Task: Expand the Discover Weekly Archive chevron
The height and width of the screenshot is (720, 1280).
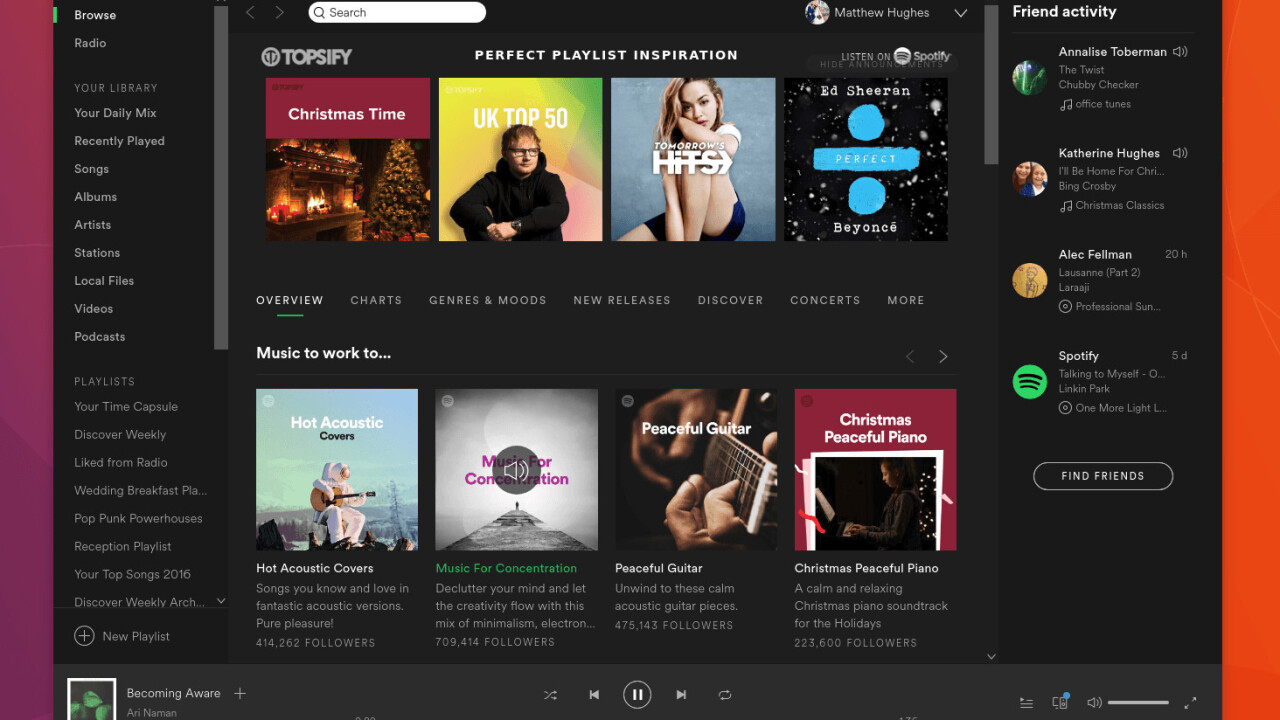Action: [221, 601]
